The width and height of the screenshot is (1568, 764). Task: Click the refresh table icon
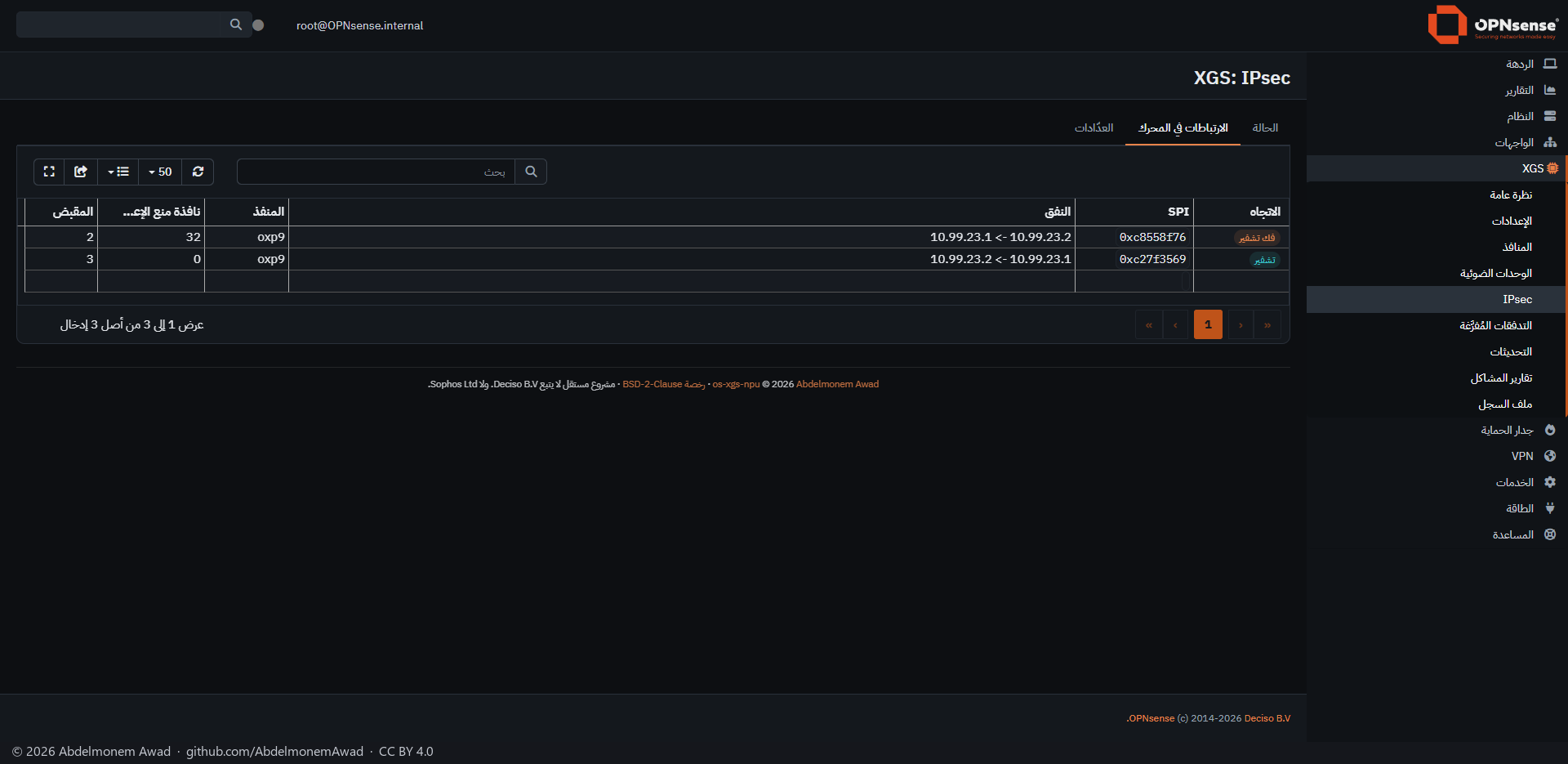198,172
